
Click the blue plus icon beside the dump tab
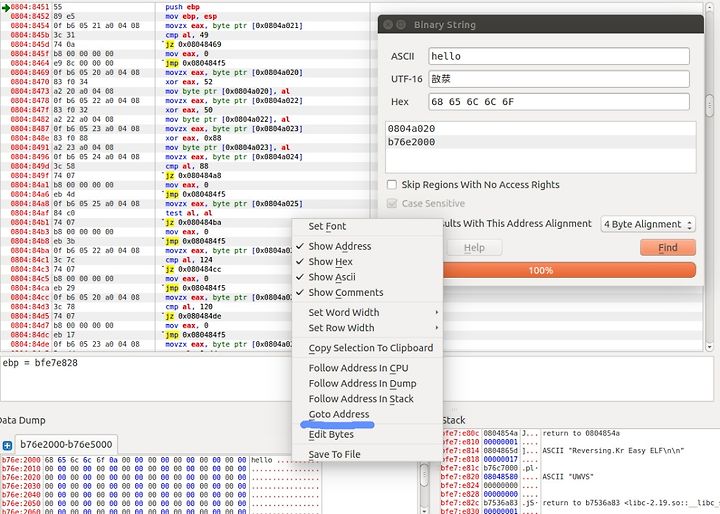(7, 445)
